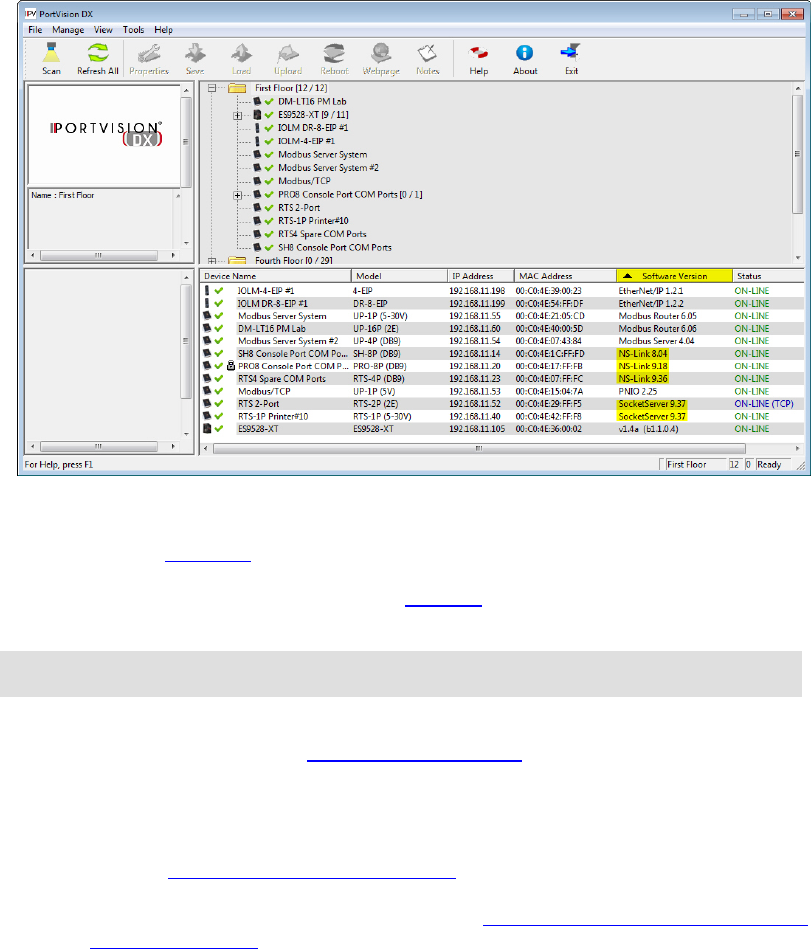Viewport: 811px width, 949px height.
Task: Sort by MAC Address column header
Action: pyautogui.click(x=565, y=276)
